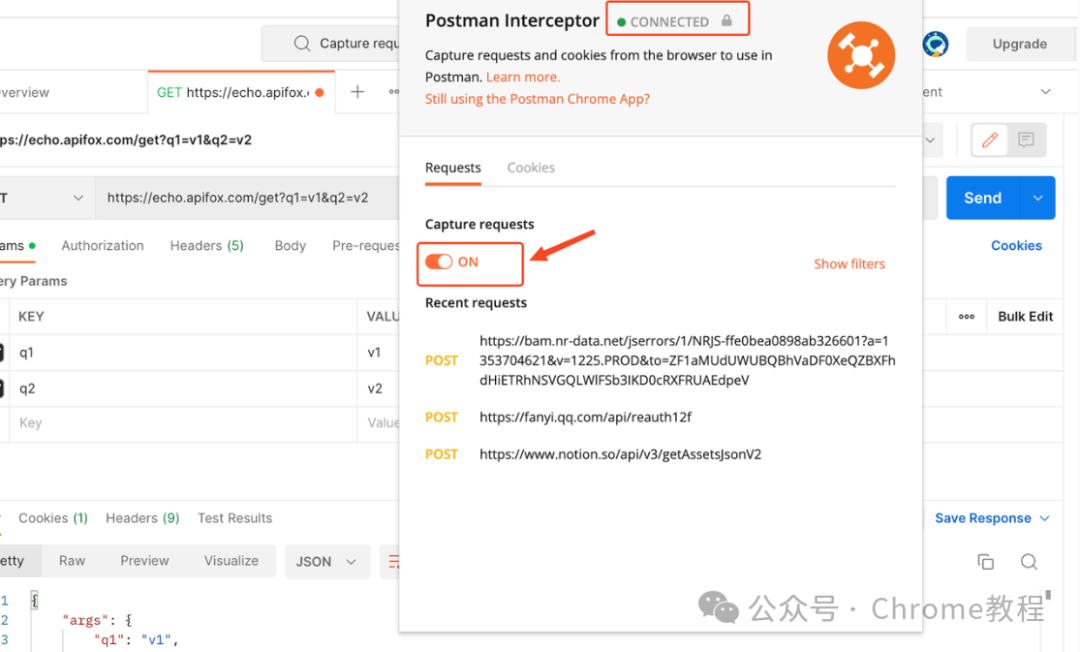Click the 'Still using the Postman Chrome App?' link
Image resolution: width=1080 pixels, height=652 pixels.
coord(537,99)
